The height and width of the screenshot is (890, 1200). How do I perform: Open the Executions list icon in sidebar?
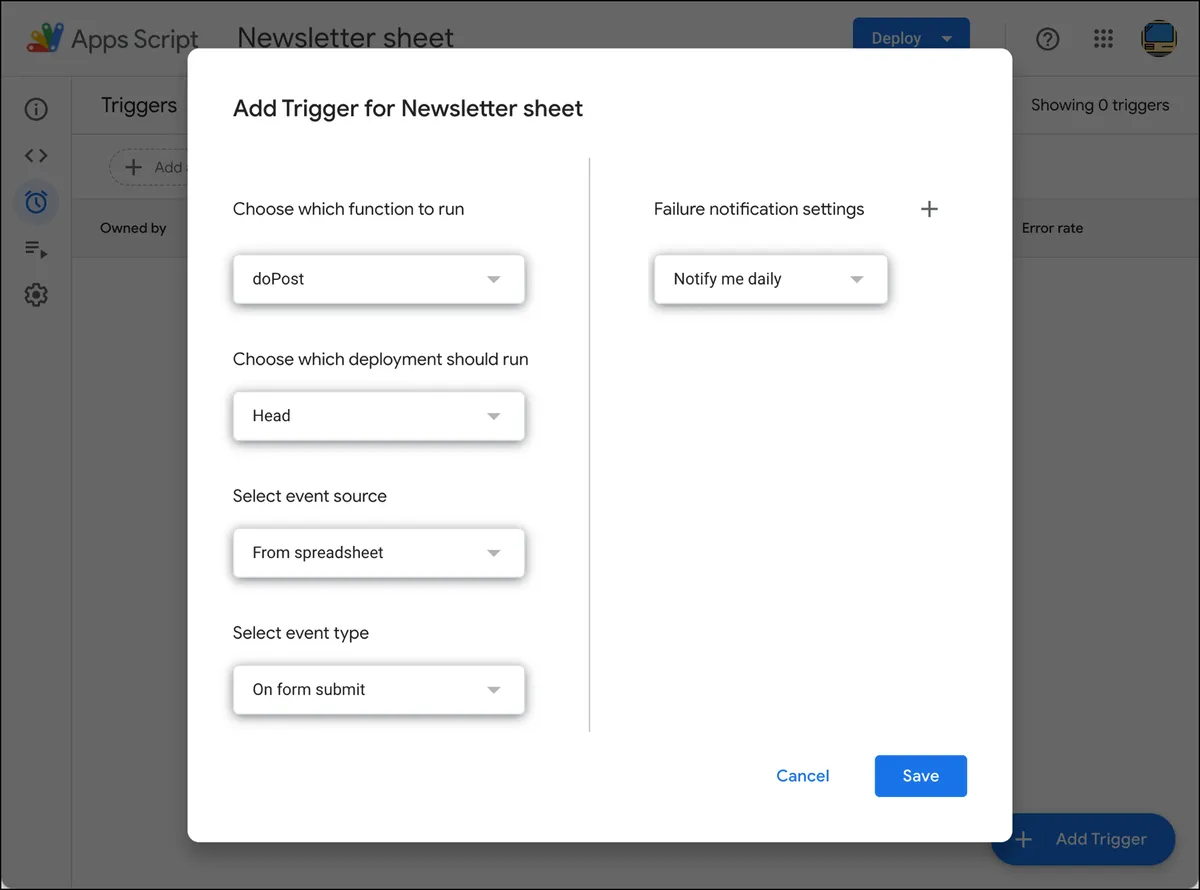click(x=36, y=249)
